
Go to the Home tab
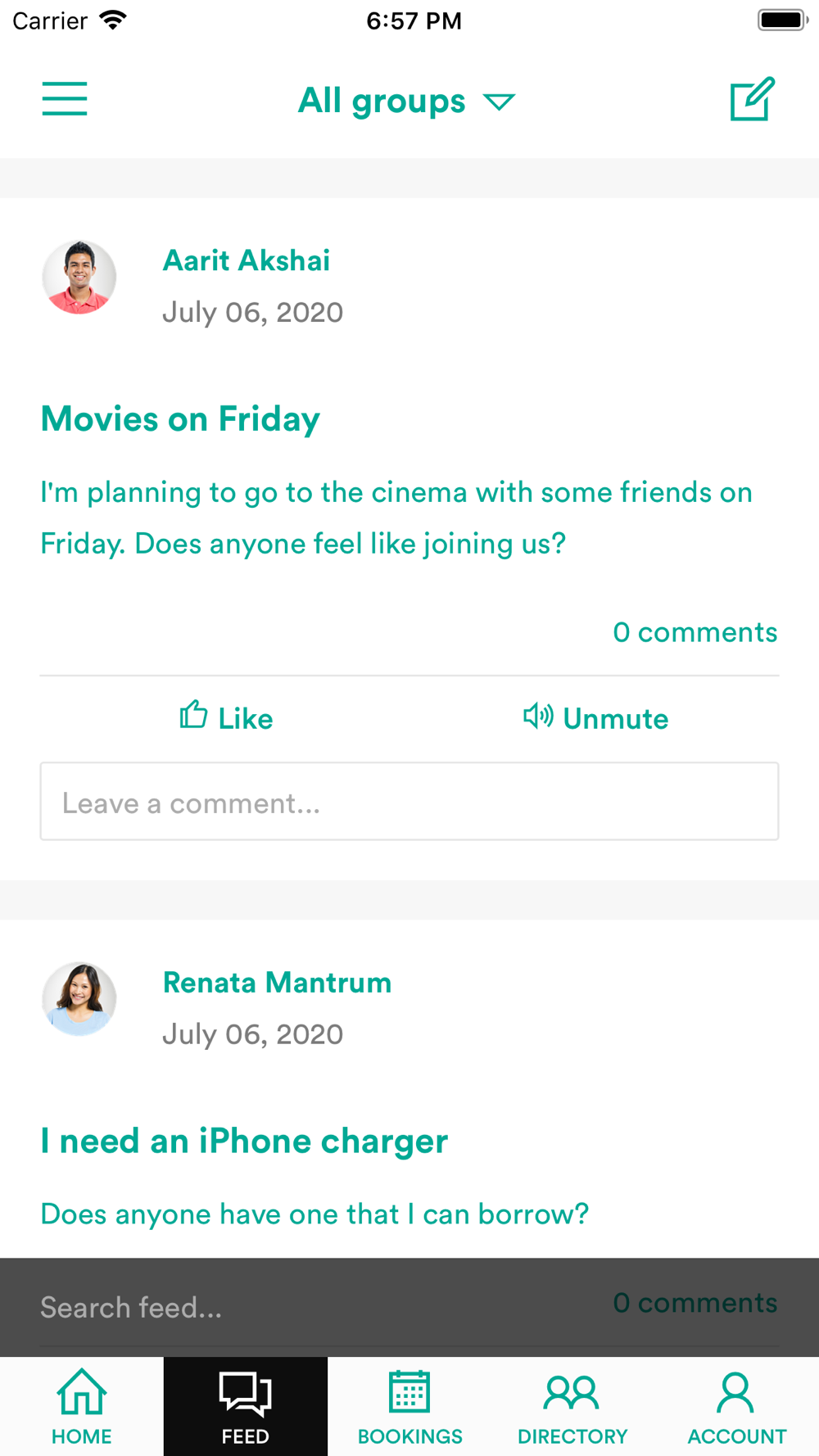pos(82,1406)
